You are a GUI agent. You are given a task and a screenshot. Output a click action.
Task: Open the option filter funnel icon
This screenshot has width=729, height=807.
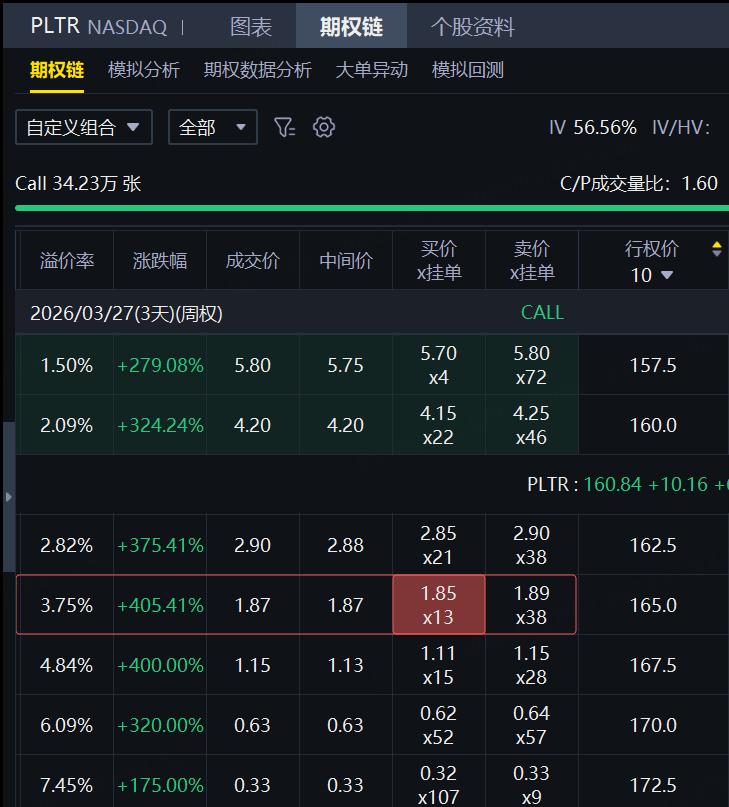click(x=284, y=127)
